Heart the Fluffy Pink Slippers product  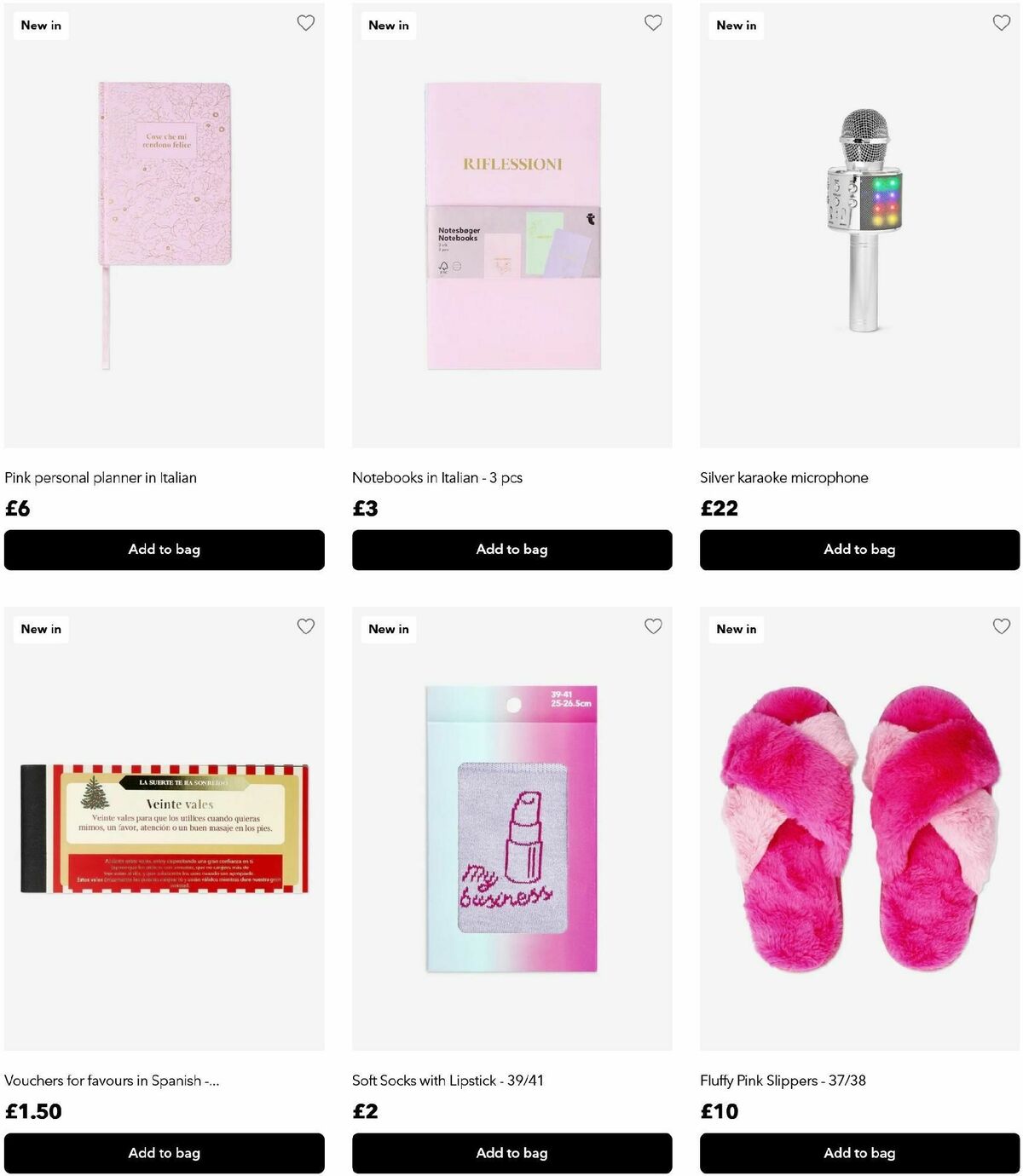pyautogui.click(x=1002, y=626)
